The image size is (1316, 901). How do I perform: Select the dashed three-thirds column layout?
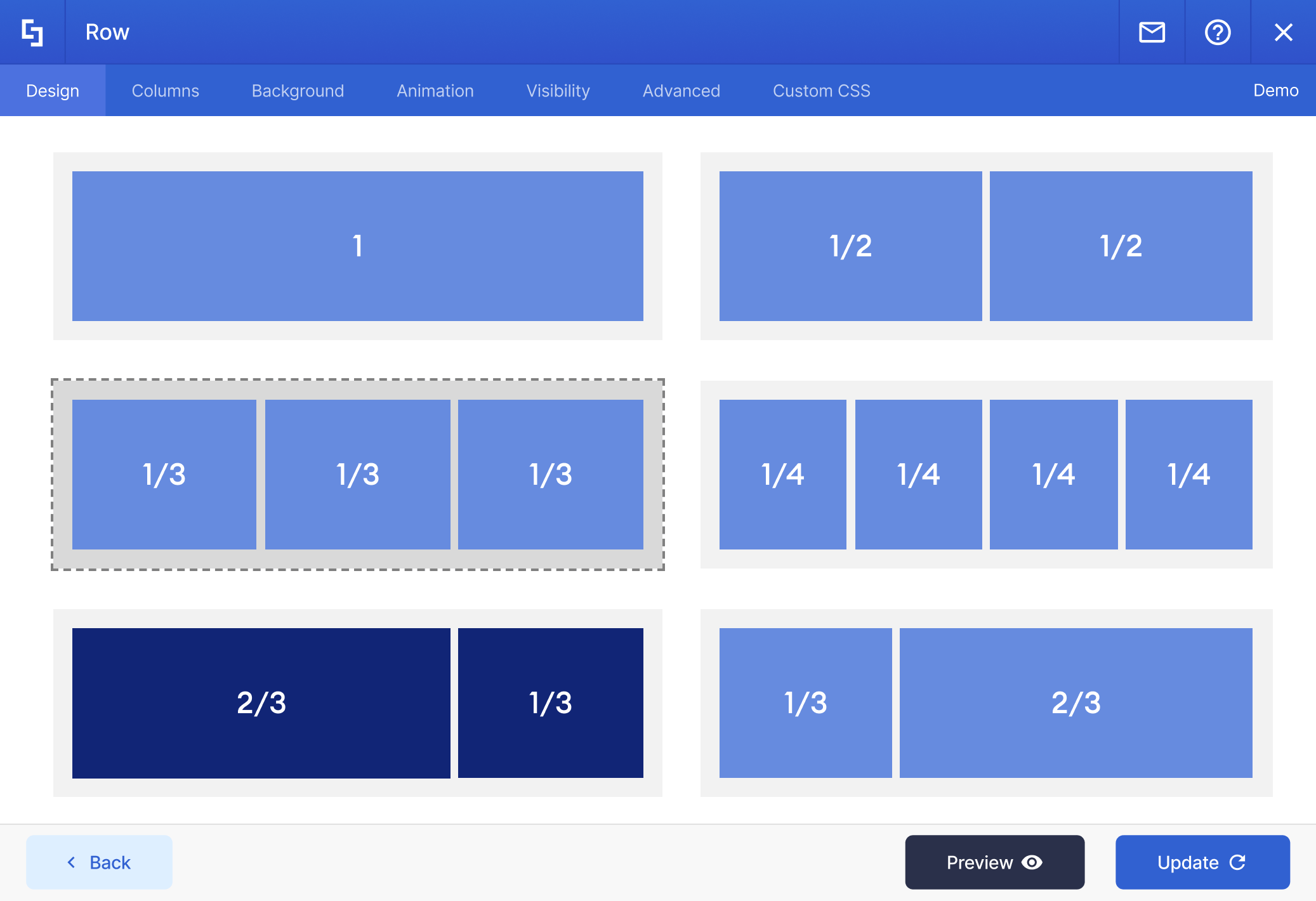point(357,475)
